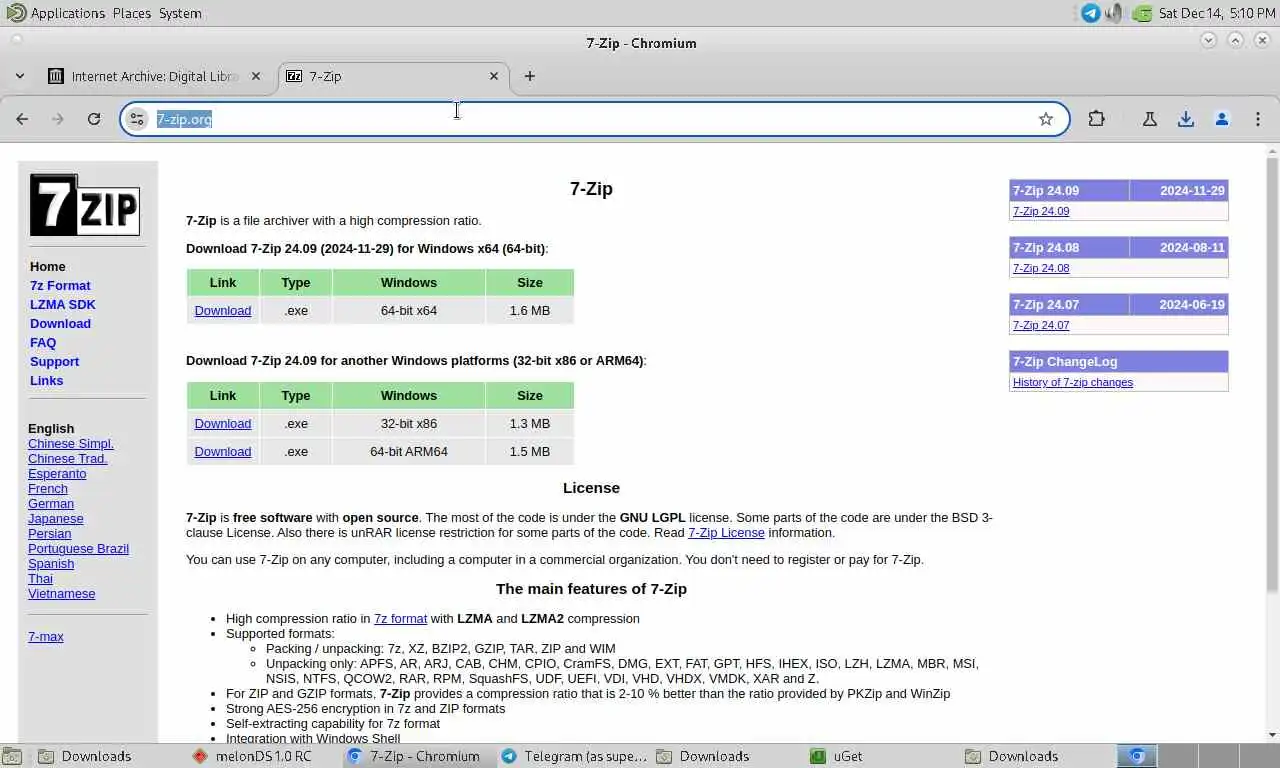Switch language to Chinese Simpl.

point(71,444)
